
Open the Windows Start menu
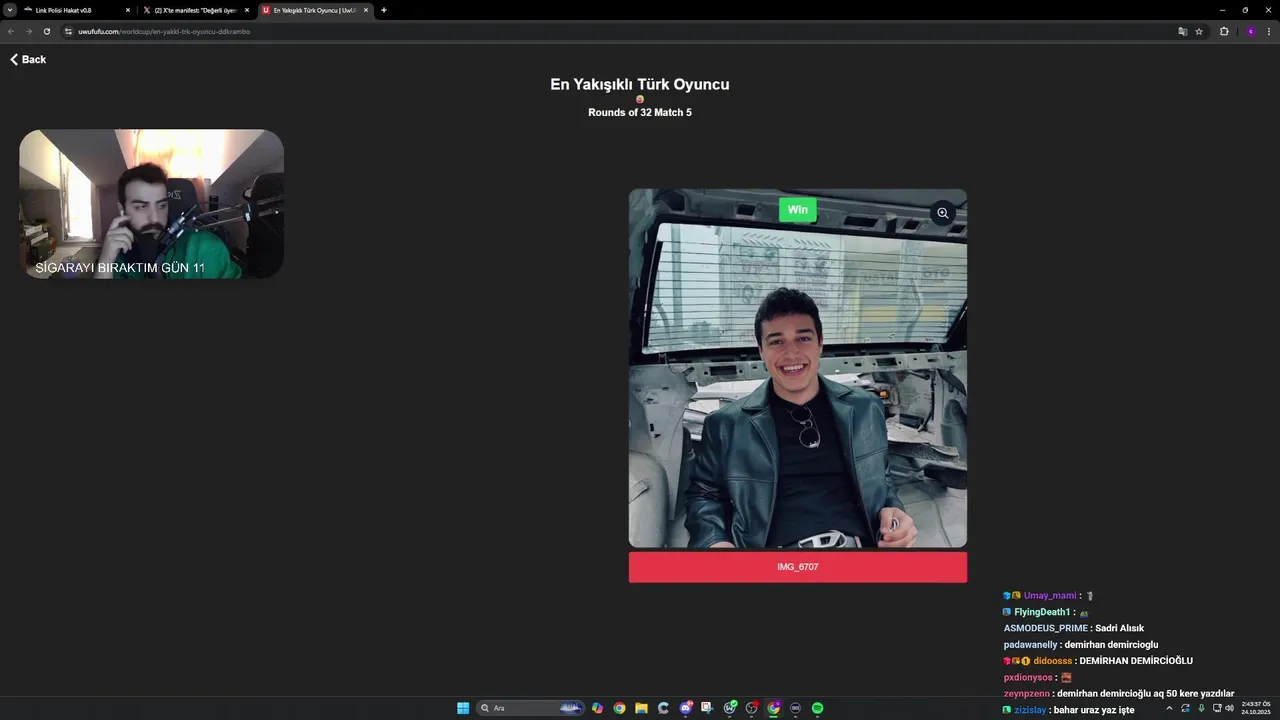click(x=463, y=708)
